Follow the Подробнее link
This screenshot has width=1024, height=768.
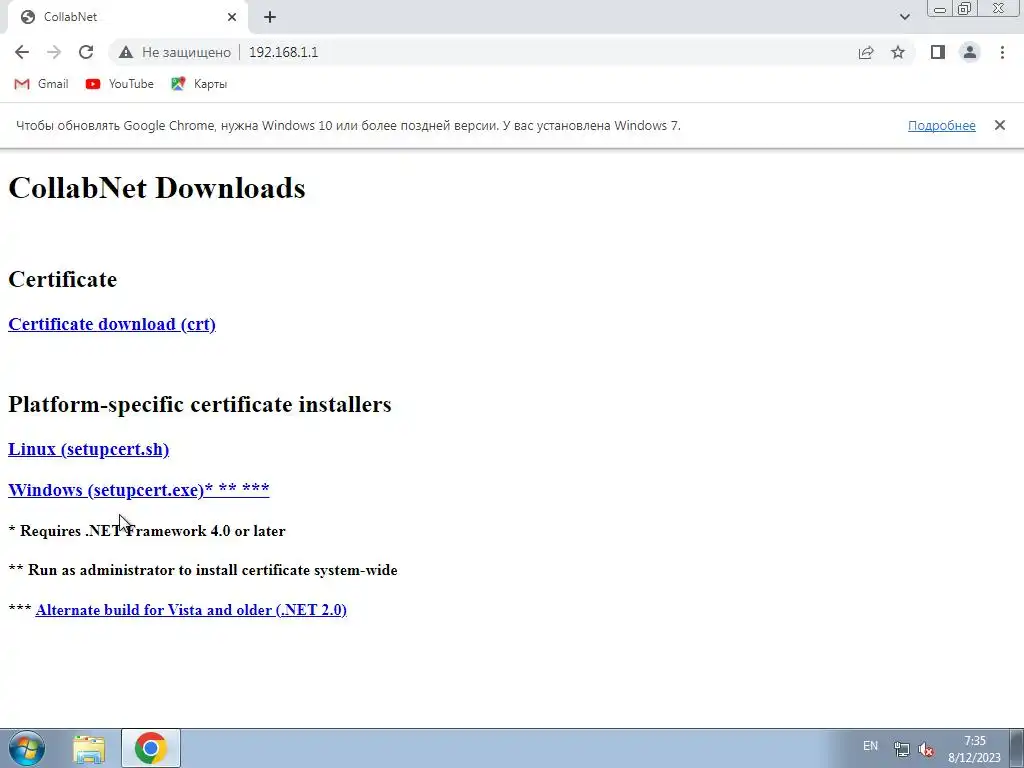[x=942, y=125]
